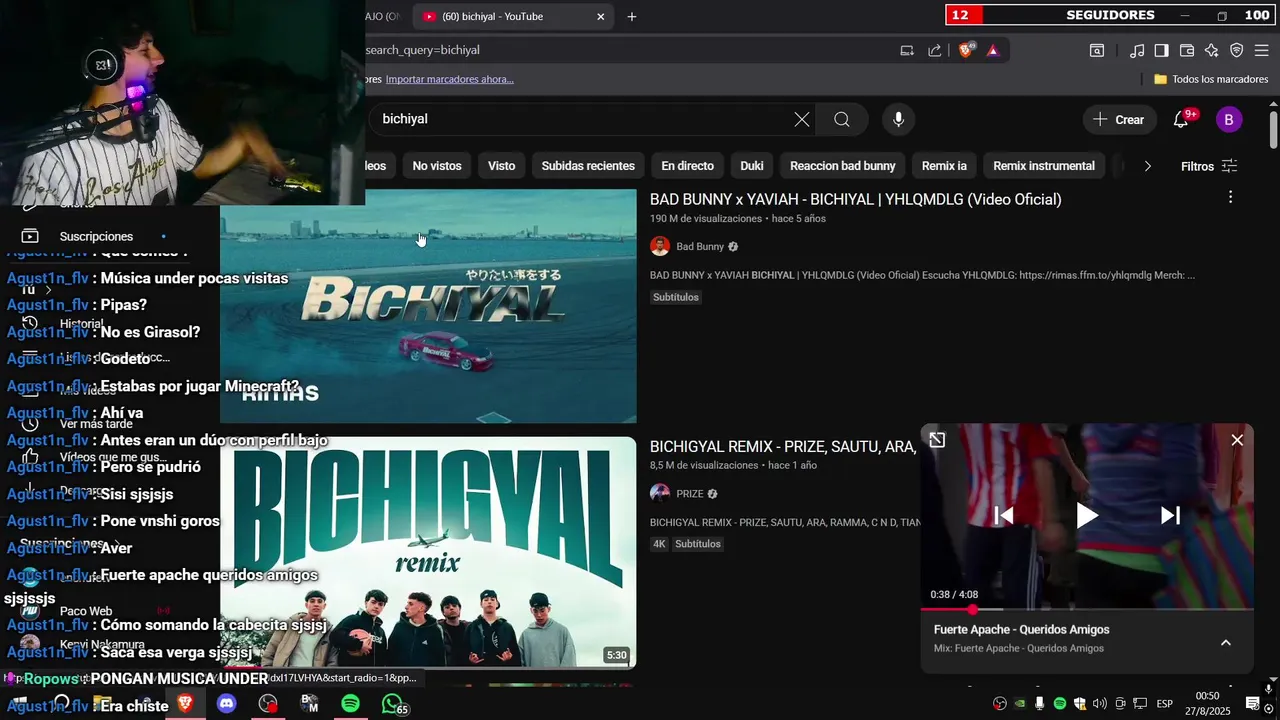
Task: Open Suscripciones in the YouTube sidebar
Action: pos(96,236)
